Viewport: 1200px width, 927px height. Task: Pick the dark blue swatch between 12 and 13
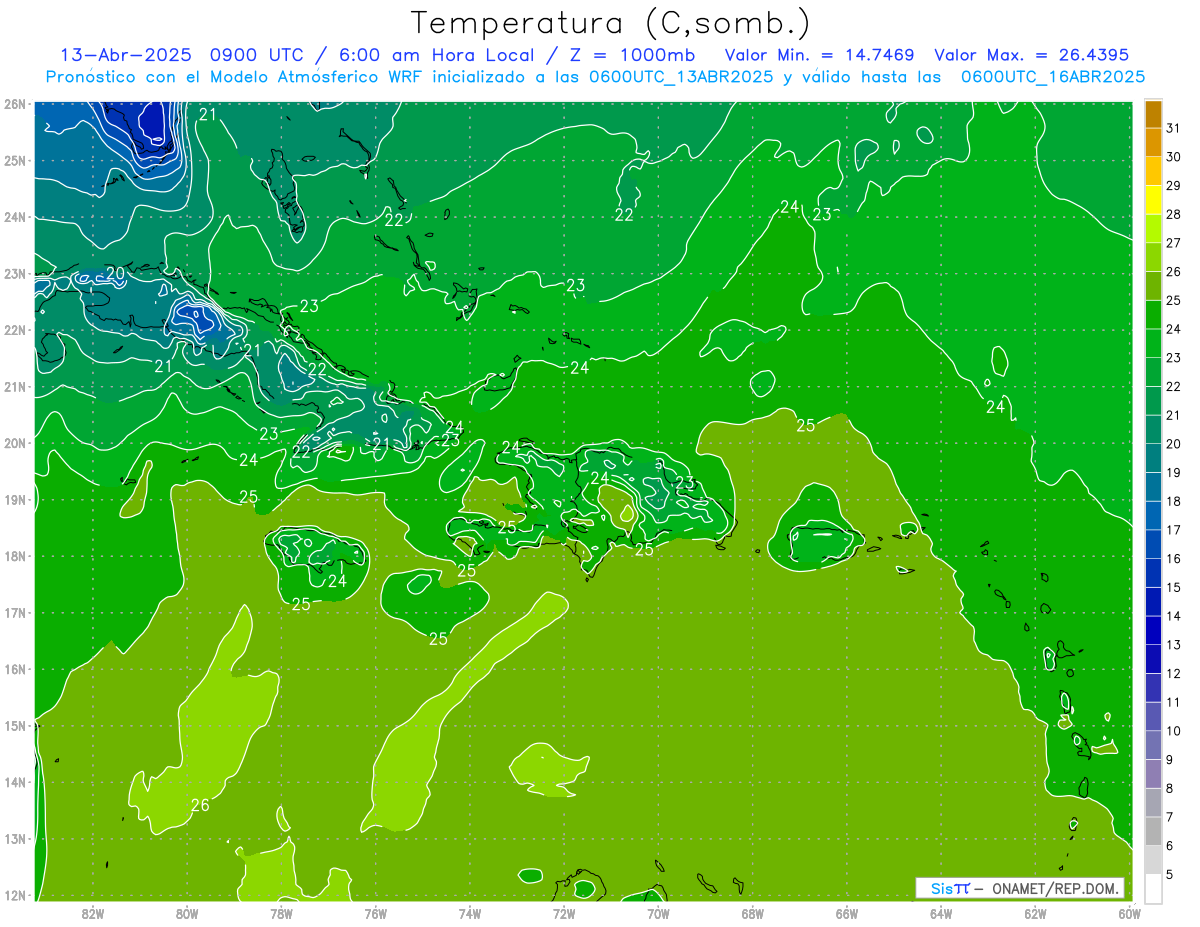click(x=1153, y=659)
